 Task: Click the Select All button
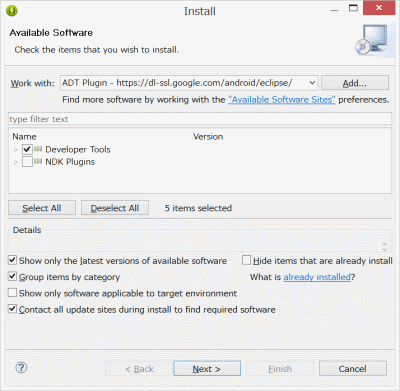coord(42,208)
